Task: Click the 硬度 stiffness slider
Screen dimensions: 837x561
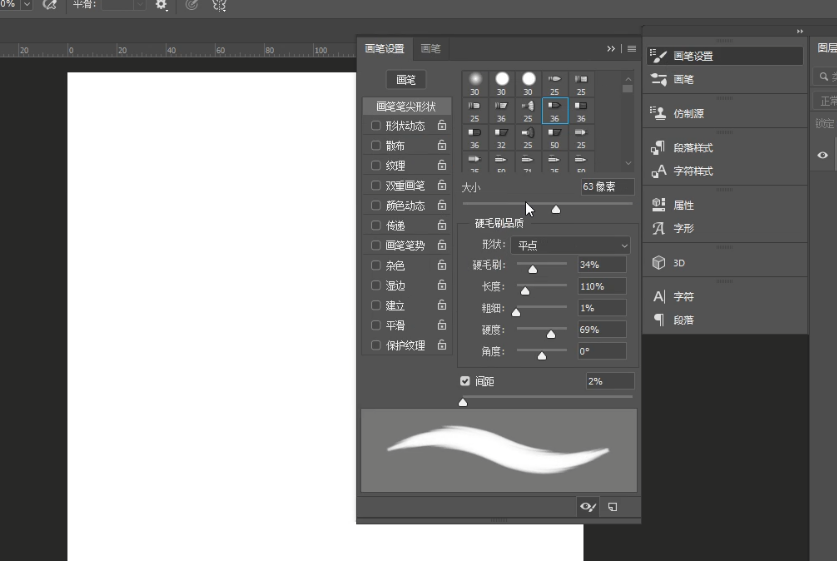Action: pyautogui.click(x=541, y=329)
